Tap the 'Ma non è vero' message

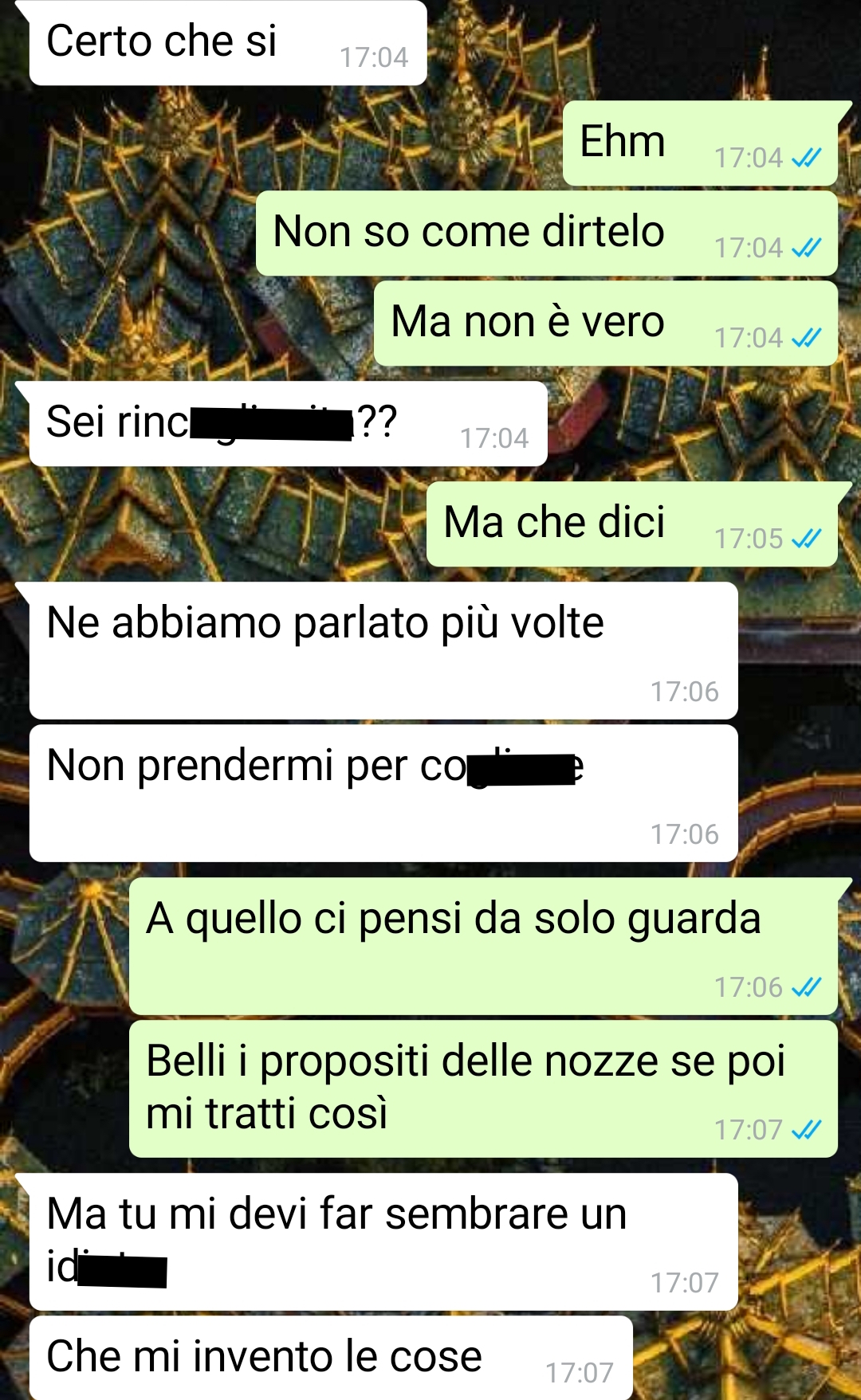606,324
